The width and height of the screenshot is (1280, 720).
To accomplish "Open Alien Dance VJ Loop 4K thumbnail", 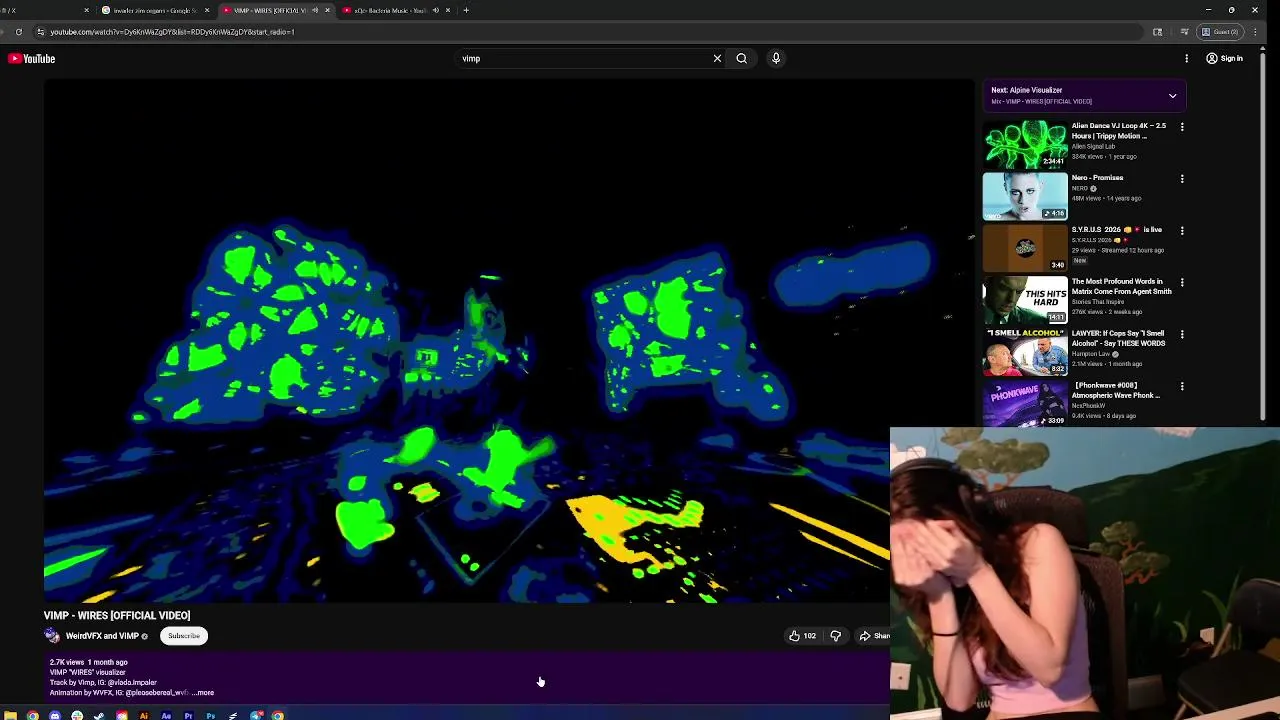I will [x=1025, y=144].
